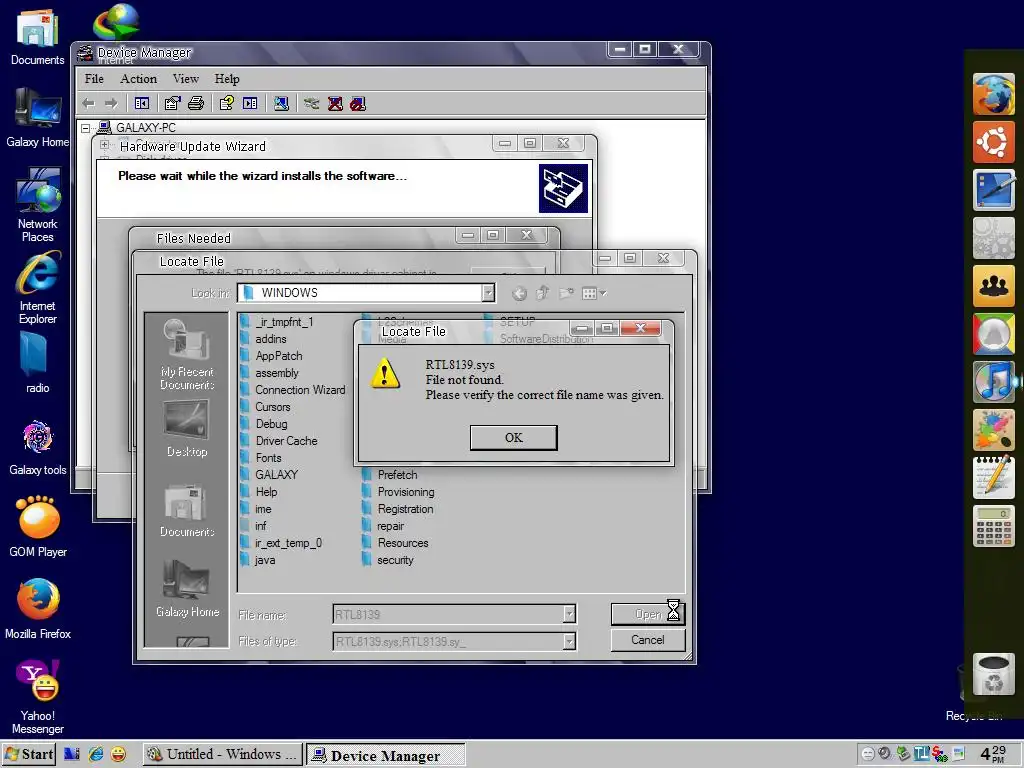Screen dimensions: 1024x768
Task: Select the java folder
Action: (x=258, y=560)
